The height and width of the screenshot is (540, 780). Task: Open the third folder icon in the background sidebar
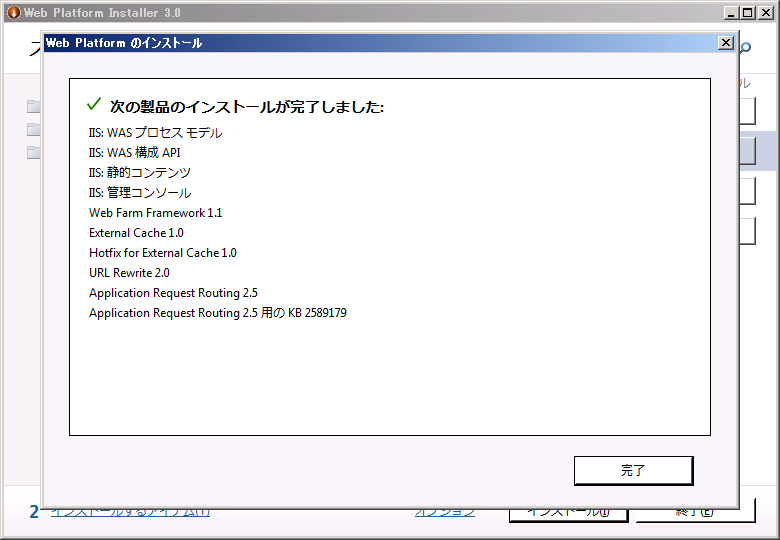pos(33,152)
